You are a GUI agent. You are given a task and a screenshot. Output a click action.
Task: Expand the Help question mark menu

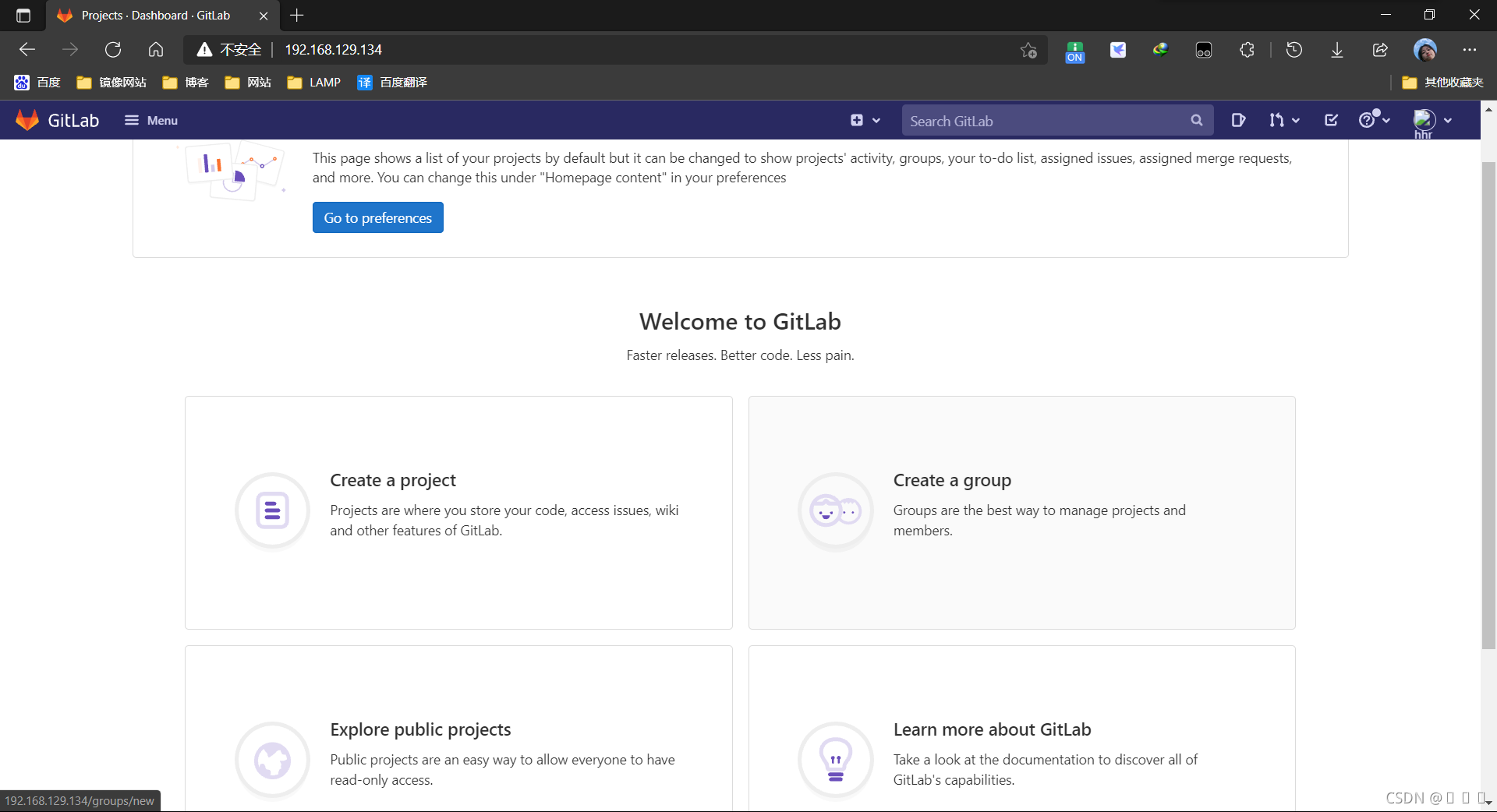tap(1375, 120)
